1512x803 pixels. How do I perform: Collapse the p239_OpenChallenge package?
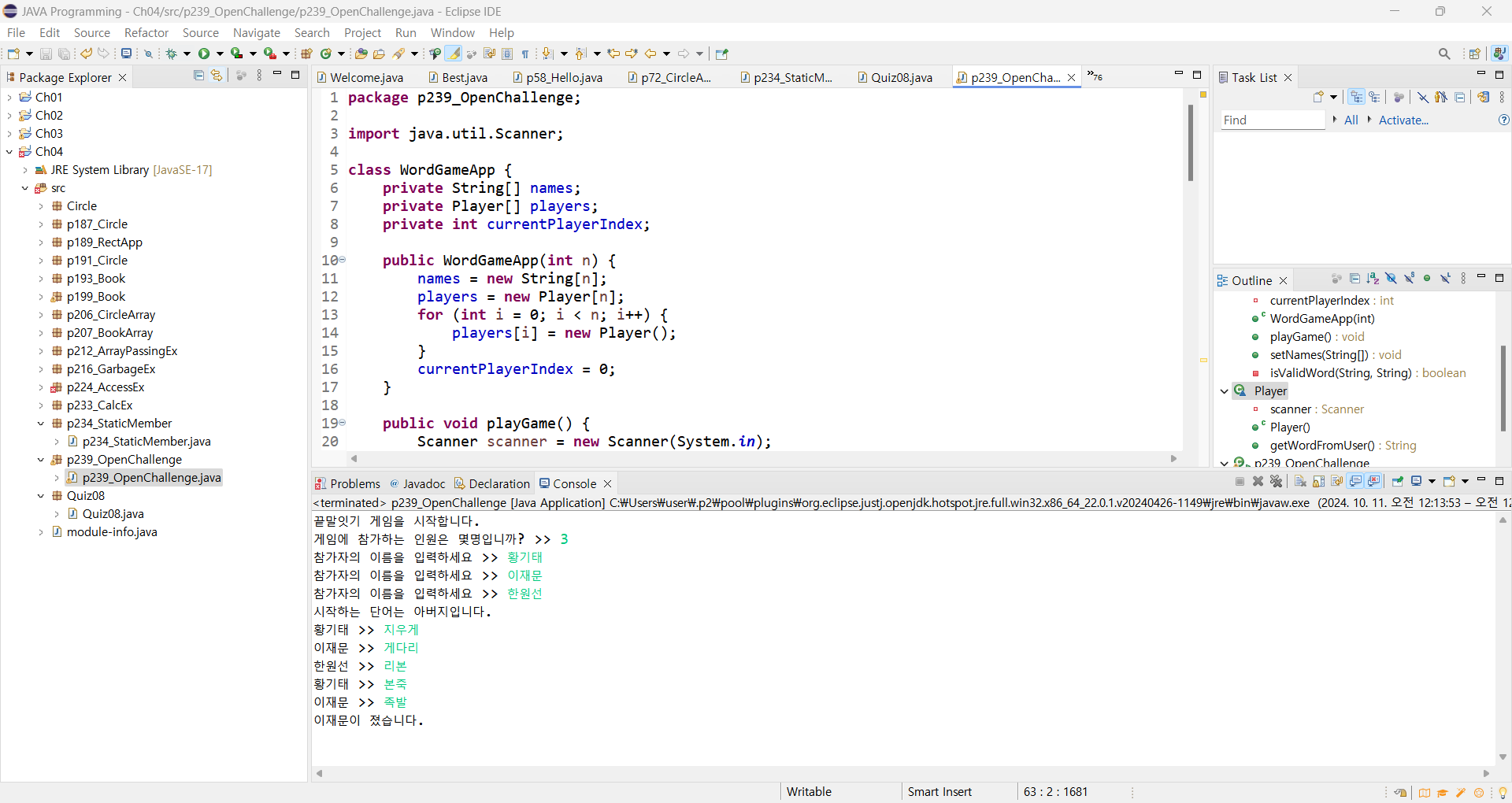[x=41, y=460]
